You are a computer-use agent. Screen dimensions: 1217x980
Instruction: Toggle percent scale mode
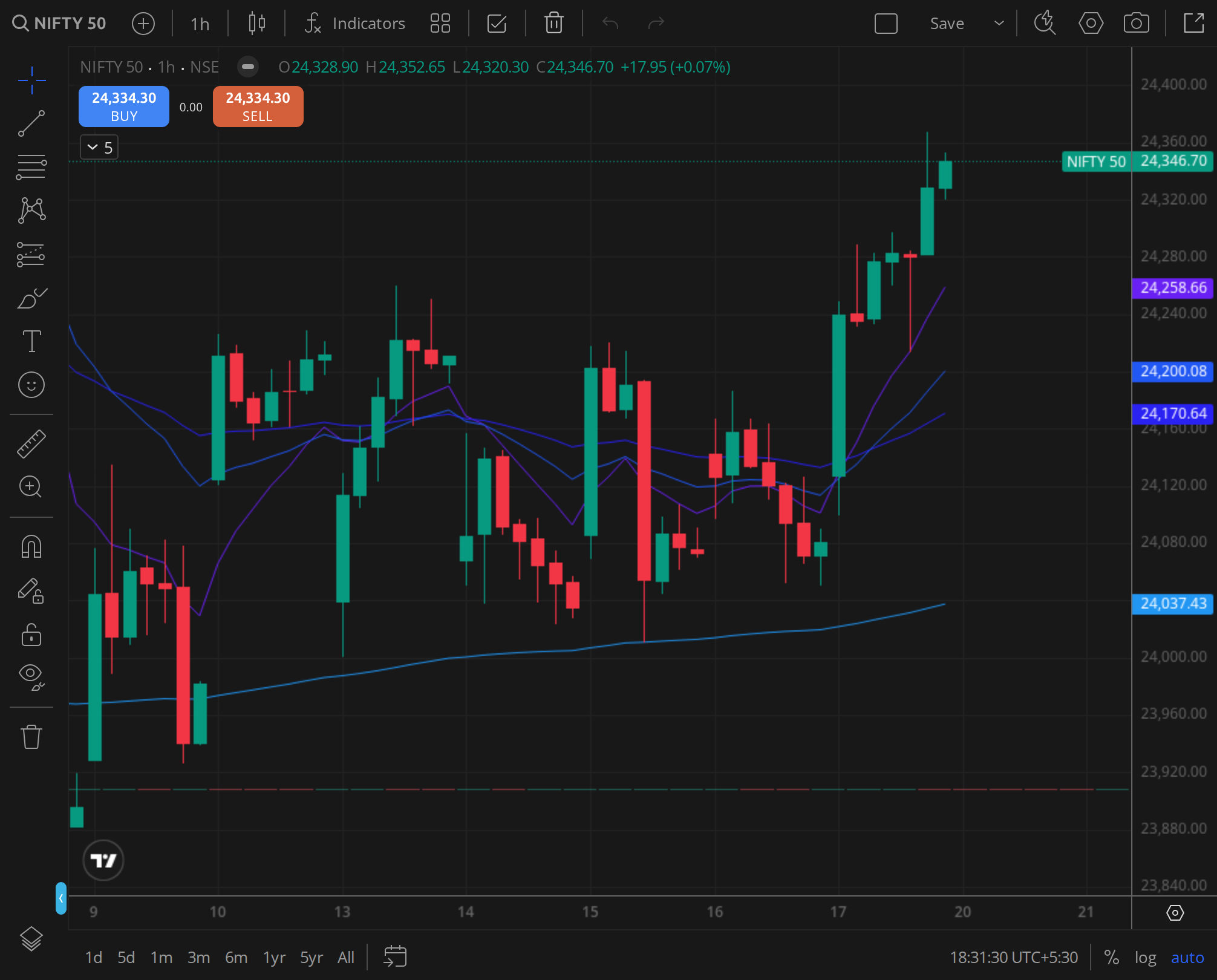1111,958
